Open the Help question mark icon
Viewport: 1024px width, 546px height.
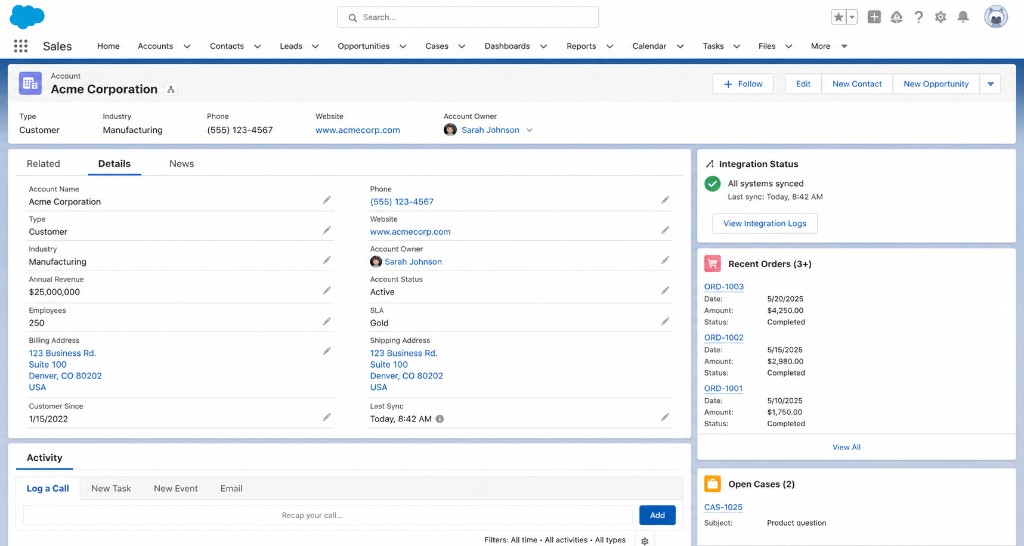click(919, 18)
